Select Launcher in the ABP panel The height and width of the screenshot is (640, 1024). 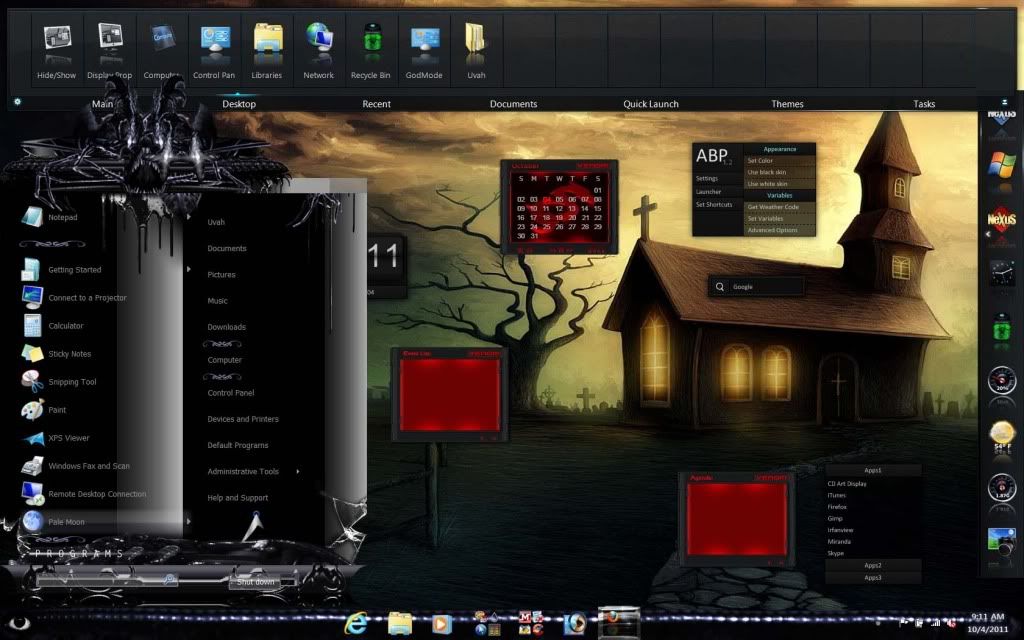(x=709, y=192)
